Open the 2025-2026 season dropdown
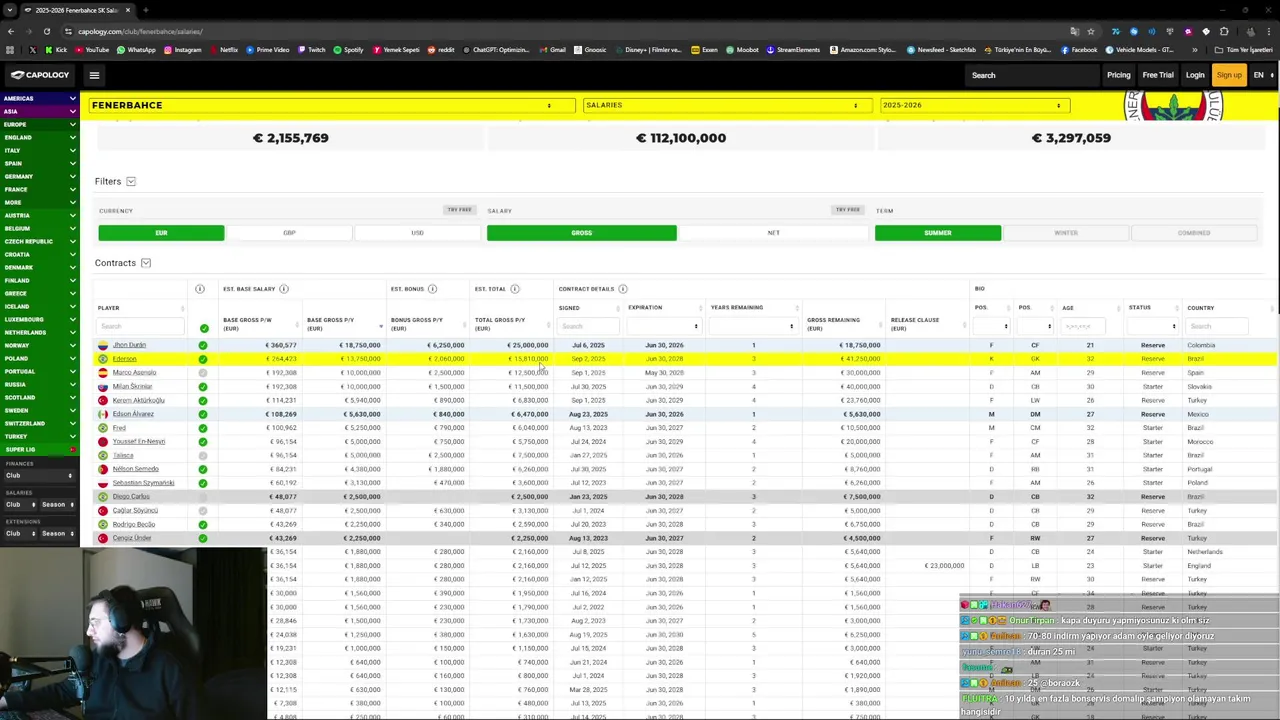Image resolution: width=1280 pixels, height=720 pixels. (975, 105)
